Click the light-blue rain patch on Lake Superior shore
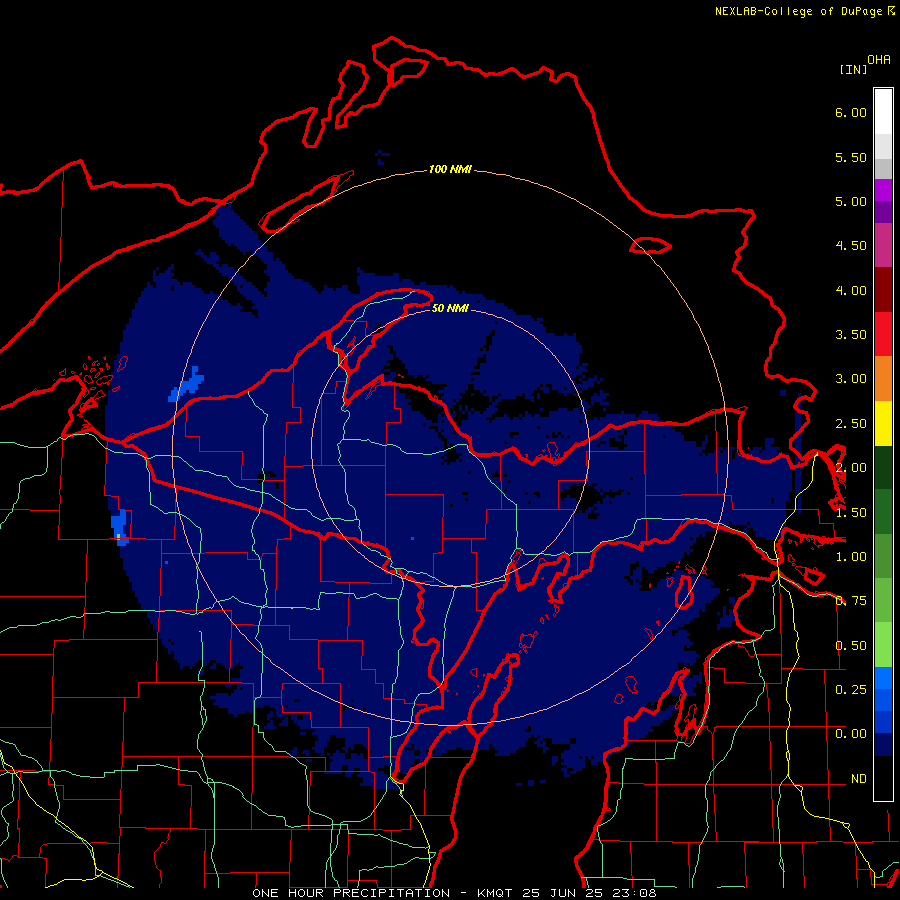The height and width of the screenshot is (900, 900). pos(187,384)
